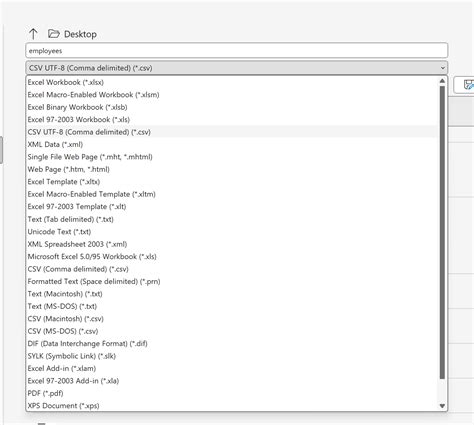Image resolution: width=474 pixels, height=425 pixels.
Task: Choose CSV UTF-8 (Comma delimited) list option
Action: [232, 132]
